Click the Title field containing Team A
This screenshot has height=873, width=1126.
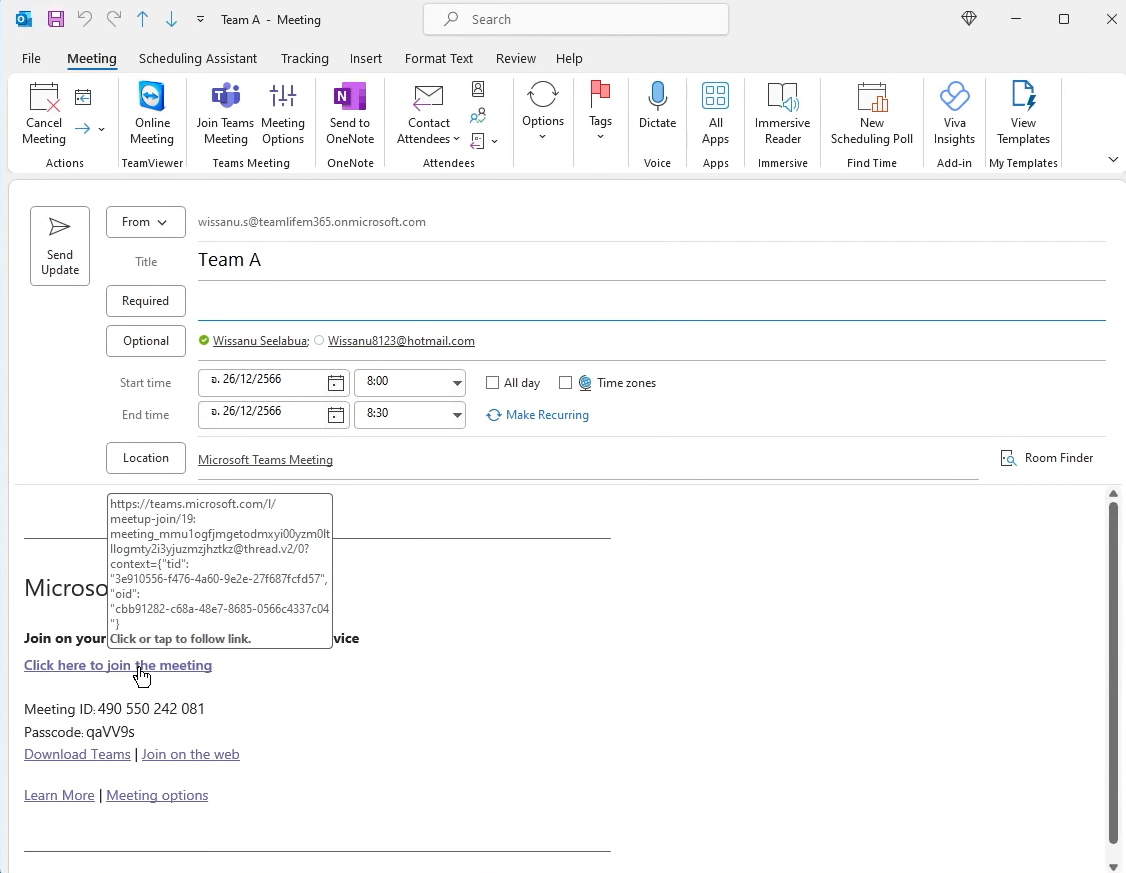[x=651, y=260]
